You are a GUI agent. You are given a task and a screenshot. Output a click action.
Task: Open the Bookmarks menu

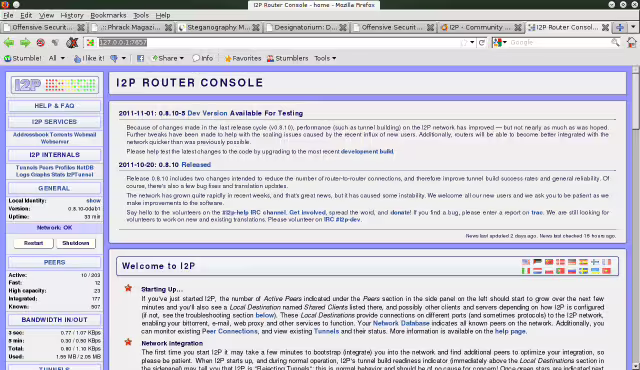pos(108,15)
